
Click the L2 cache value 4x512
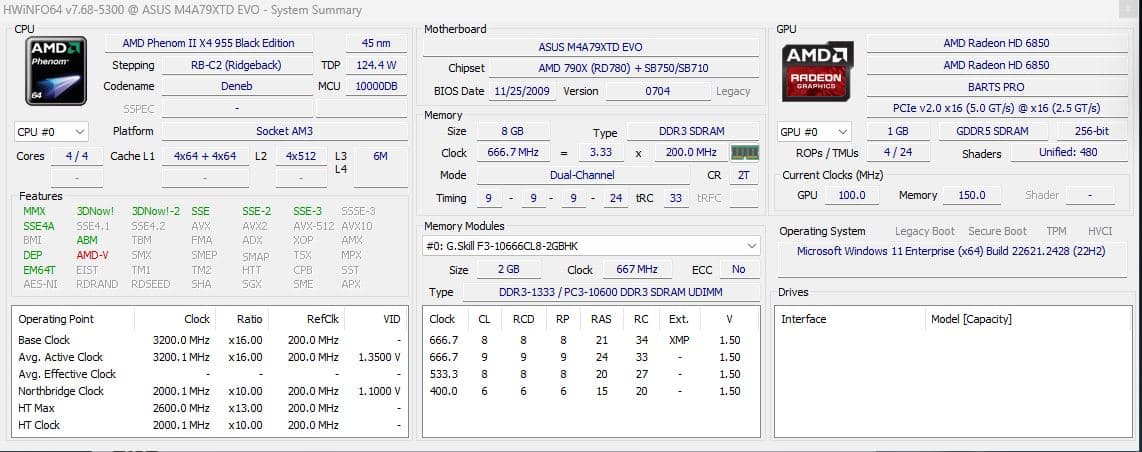coord(301,156)
